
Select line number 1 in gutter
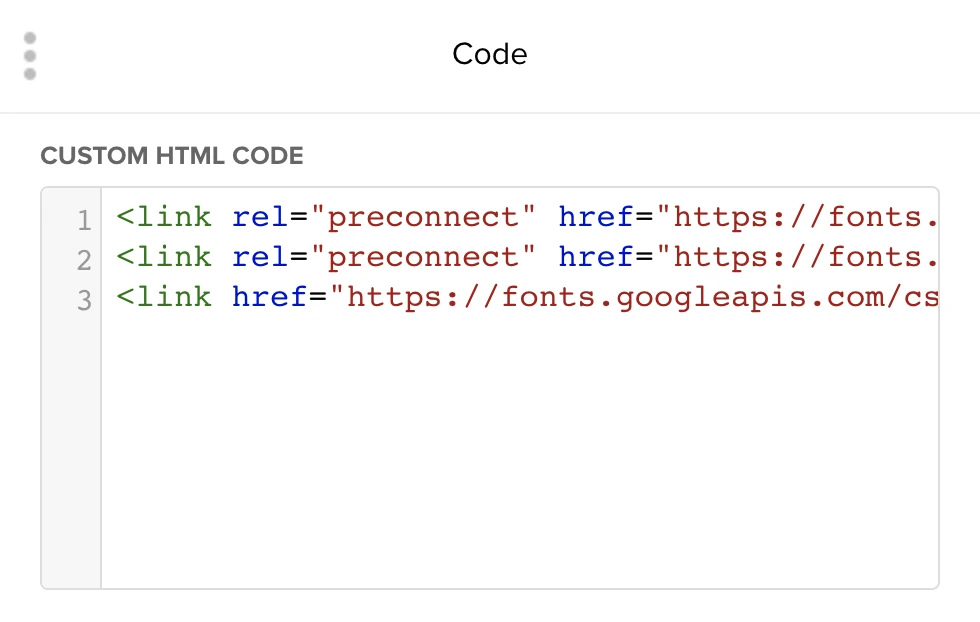(x=84, y=220)
